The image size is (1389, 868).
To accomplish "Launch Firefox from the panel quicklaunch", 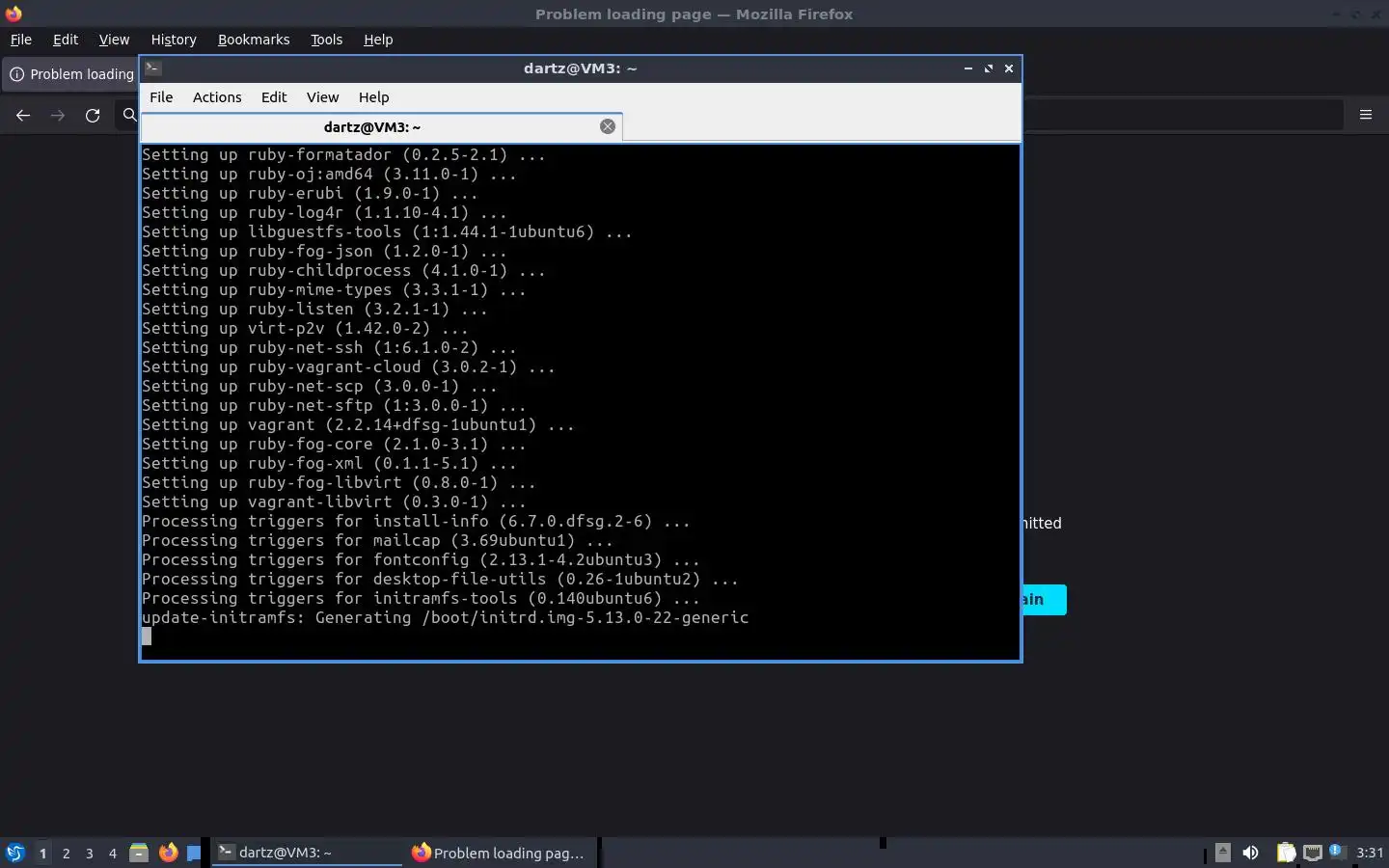I will tap(168, 853).
